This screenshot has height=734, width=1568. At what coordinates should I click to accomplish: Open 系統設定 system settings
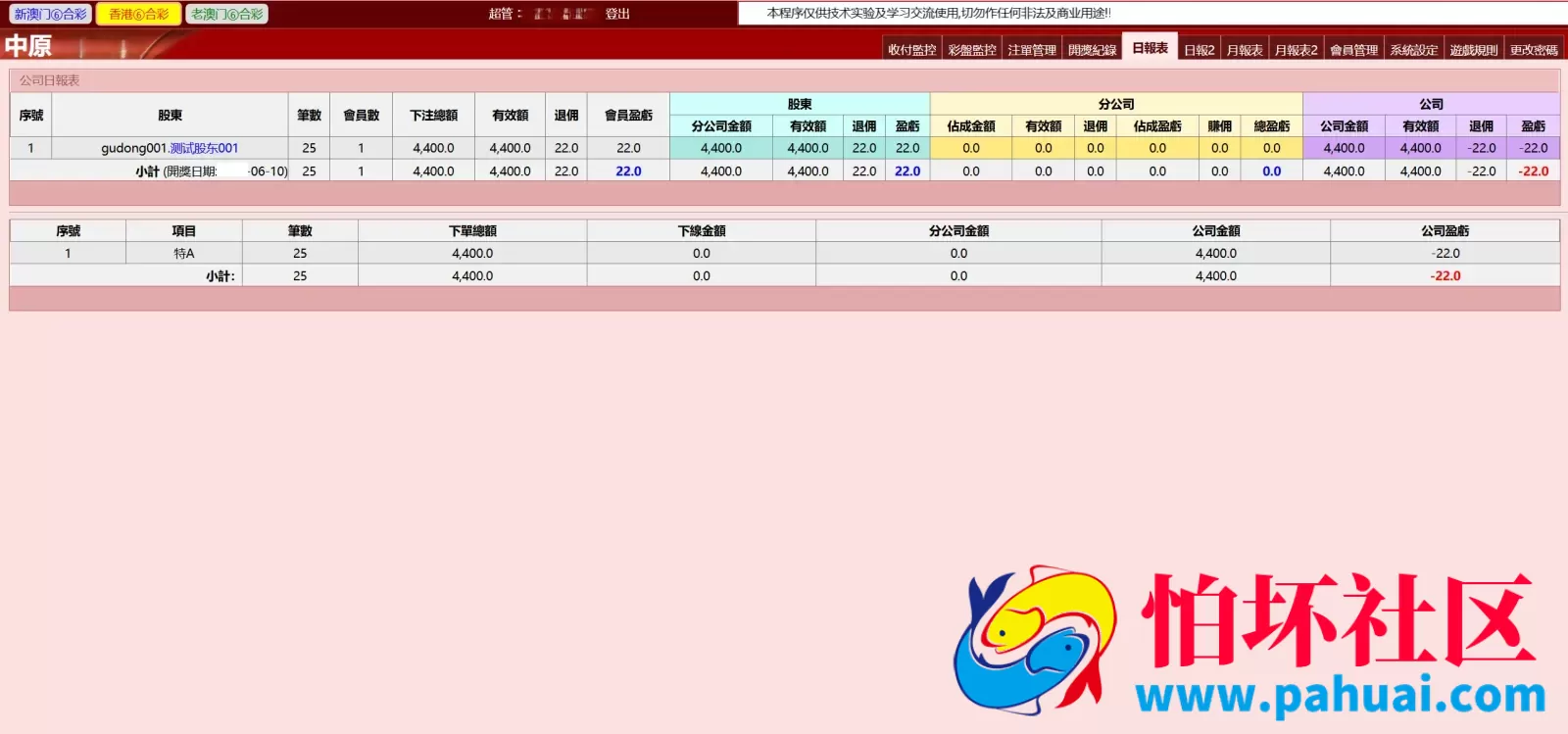click(x=1413, y=50)
